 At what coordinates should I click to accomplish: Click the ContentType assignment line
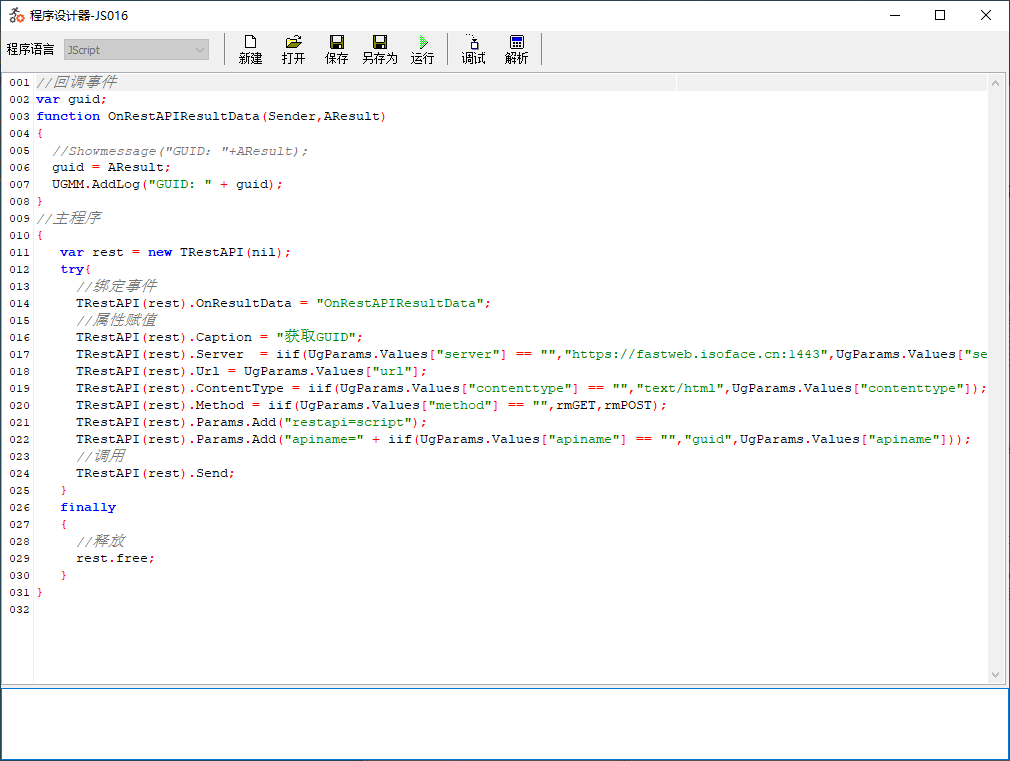531,389
